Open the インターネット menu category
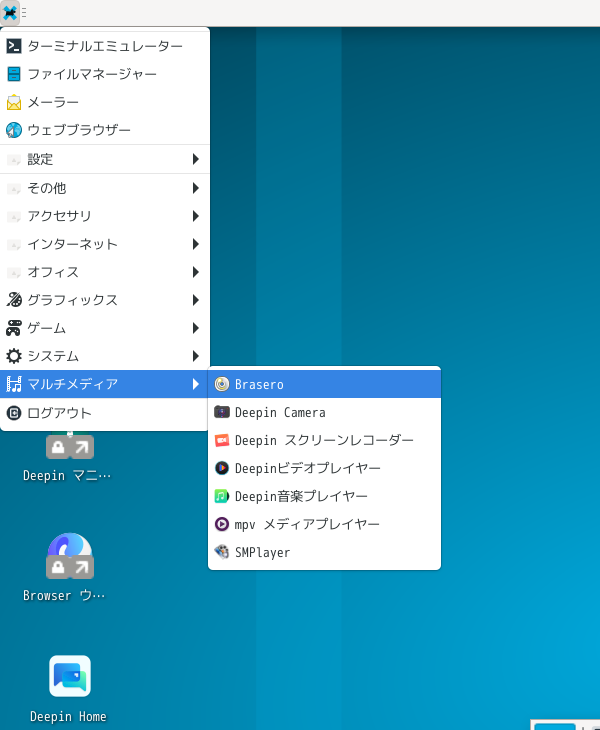The width and height of the screenshot is (600, 730). coord(105,244)
